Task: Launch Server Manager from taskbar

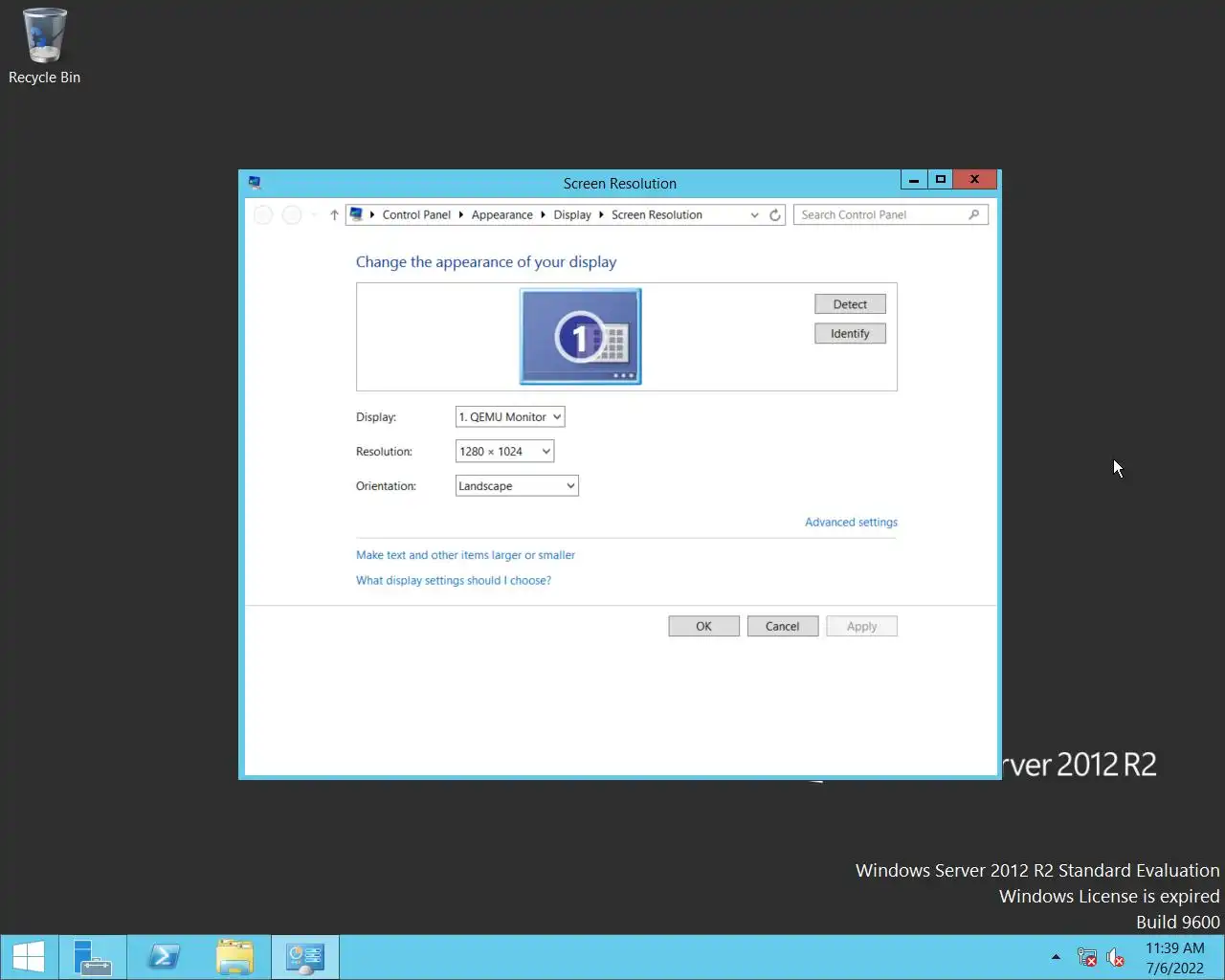Action: point(93,957)
